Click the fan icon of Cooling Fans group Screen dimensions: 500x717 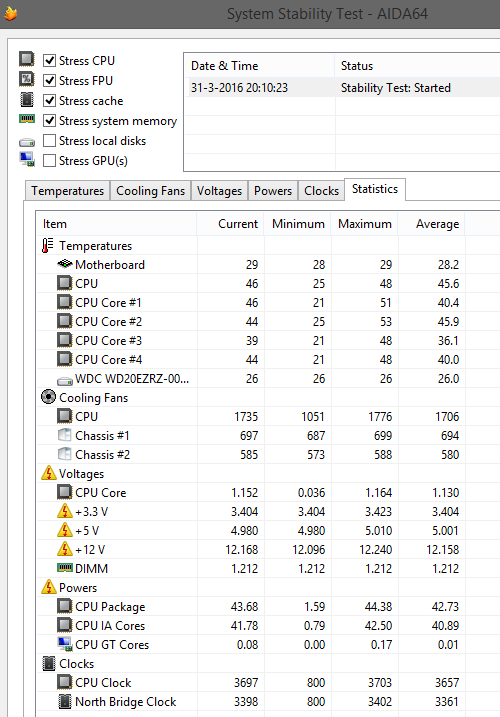point(48,397)
